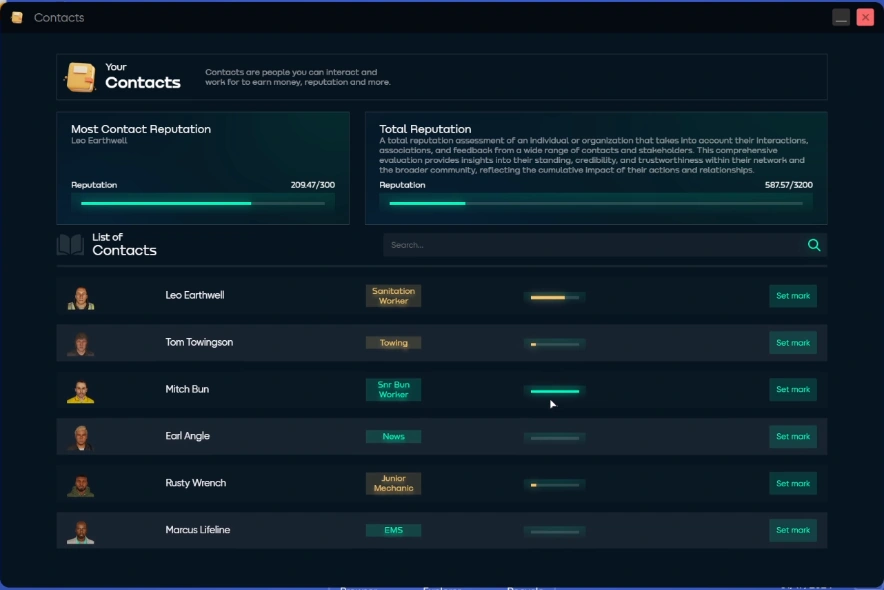Select the Mitch Bun name text
The width and height of the screenshot is (884, 590).
pos(187,389)
